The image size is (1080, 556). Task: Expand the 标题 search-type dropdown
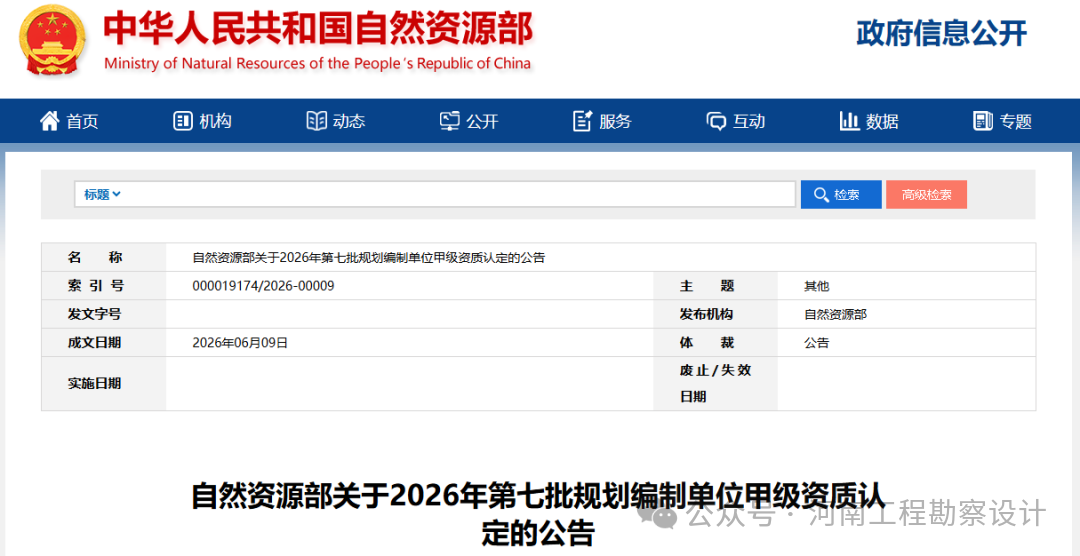103,195
